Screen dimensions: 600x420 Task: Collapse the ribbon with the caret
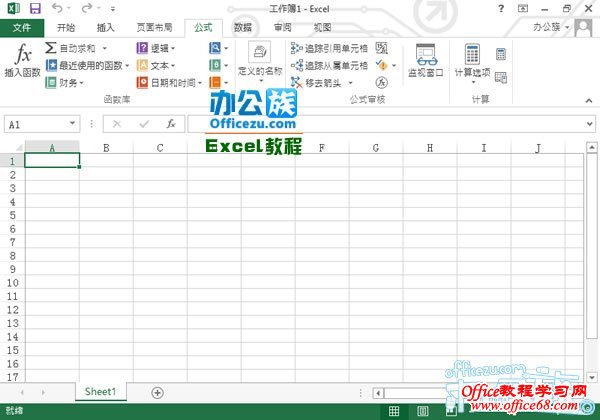[589, 101]
